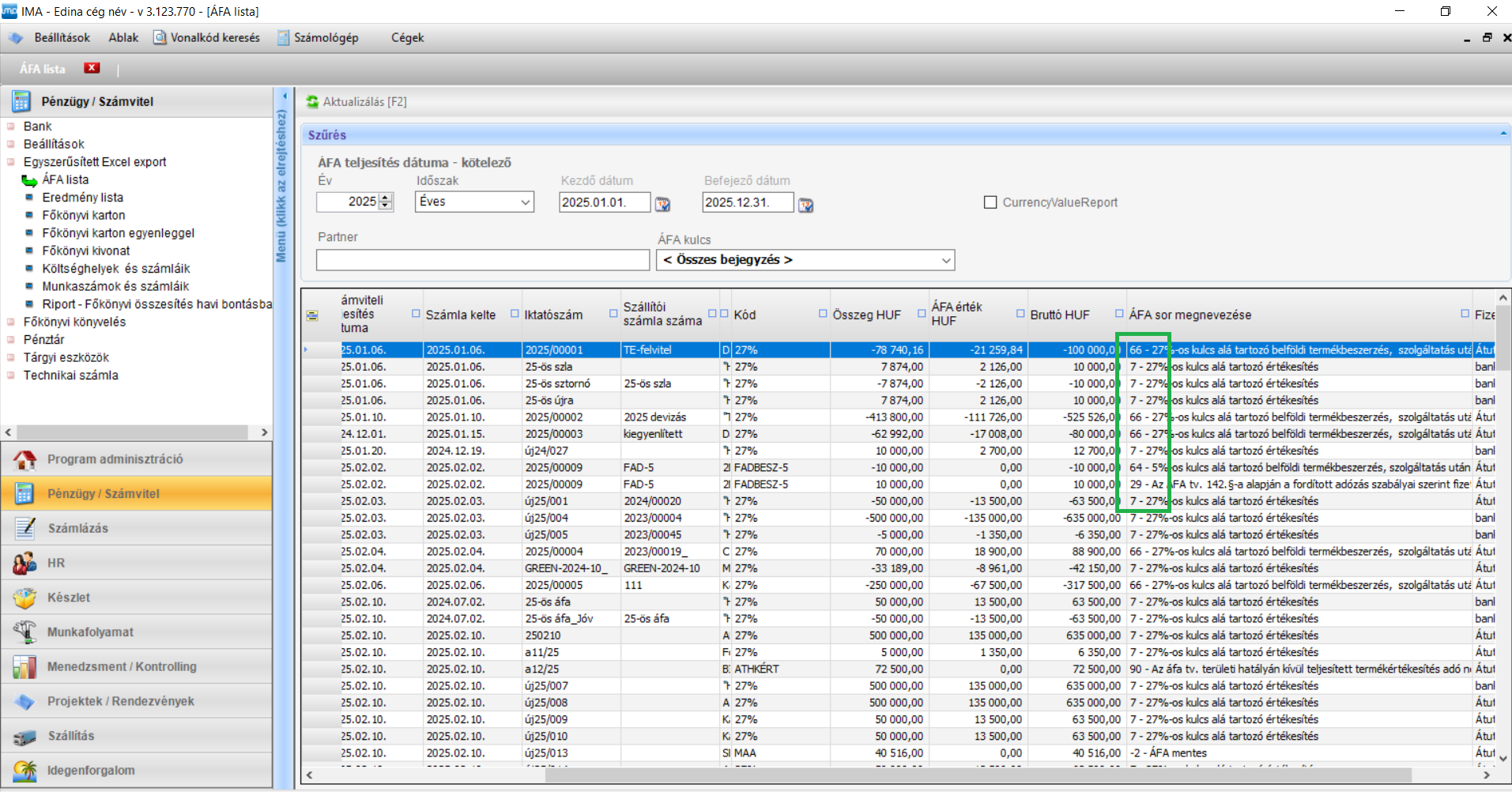
Task: Click the Aktualizálás refresh icon
Action: tap(312, 102)
